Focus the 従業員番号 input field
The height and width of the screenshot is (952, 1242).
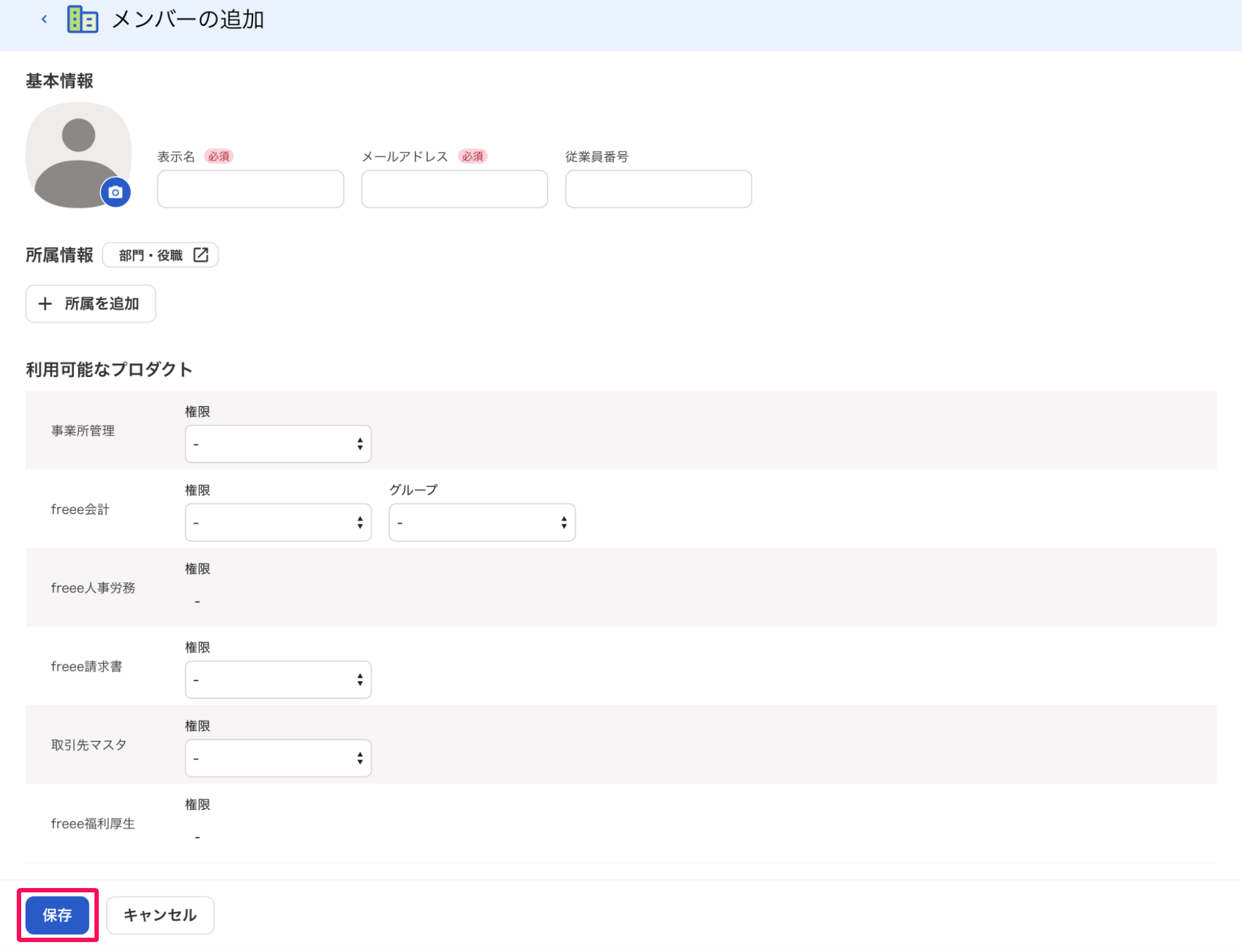(x=659, y=189)
